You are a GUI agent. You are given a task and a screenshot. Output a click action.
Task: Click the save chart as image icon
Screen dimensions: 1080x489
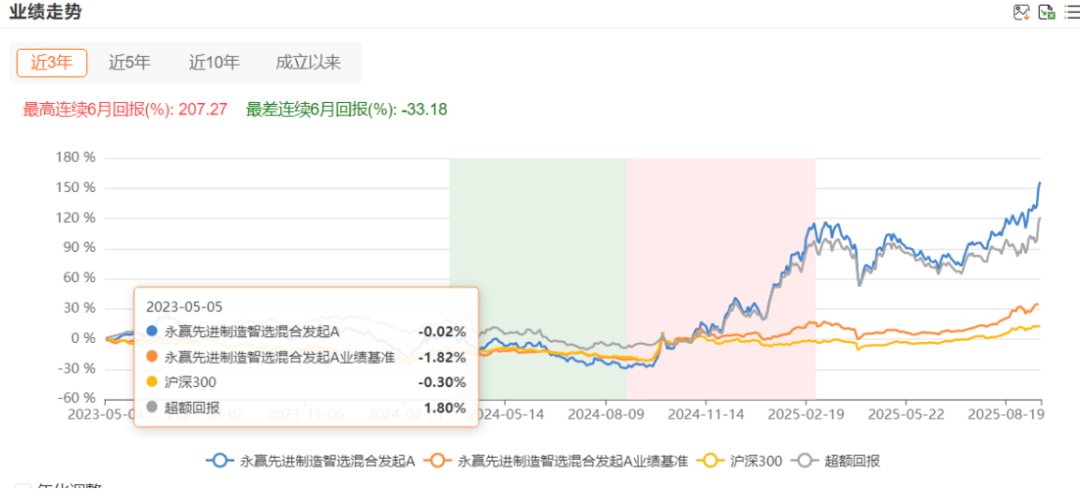point(1021,13)
